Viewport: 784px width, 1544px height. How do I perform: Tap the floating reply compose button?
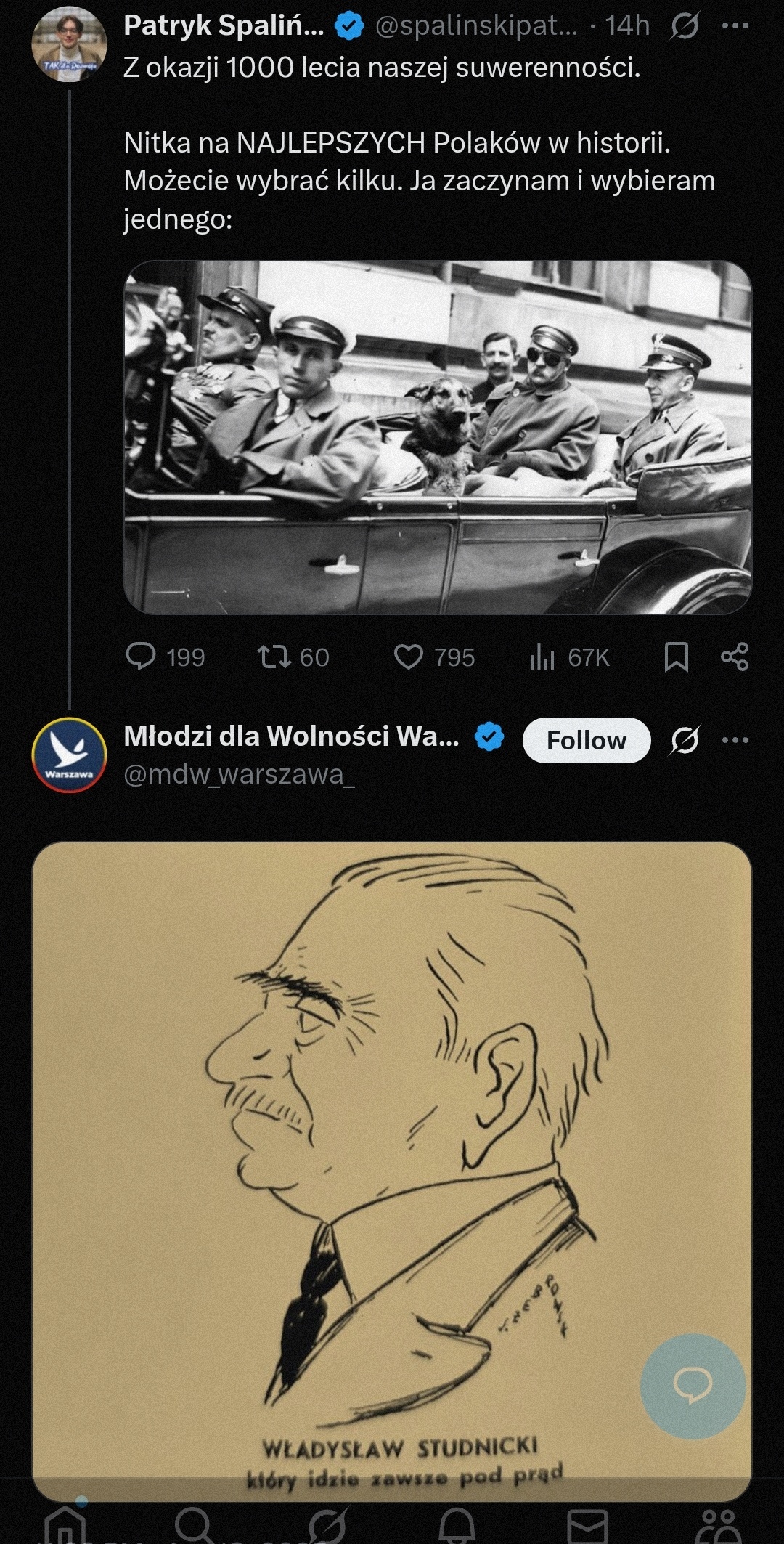(693, 1386)
